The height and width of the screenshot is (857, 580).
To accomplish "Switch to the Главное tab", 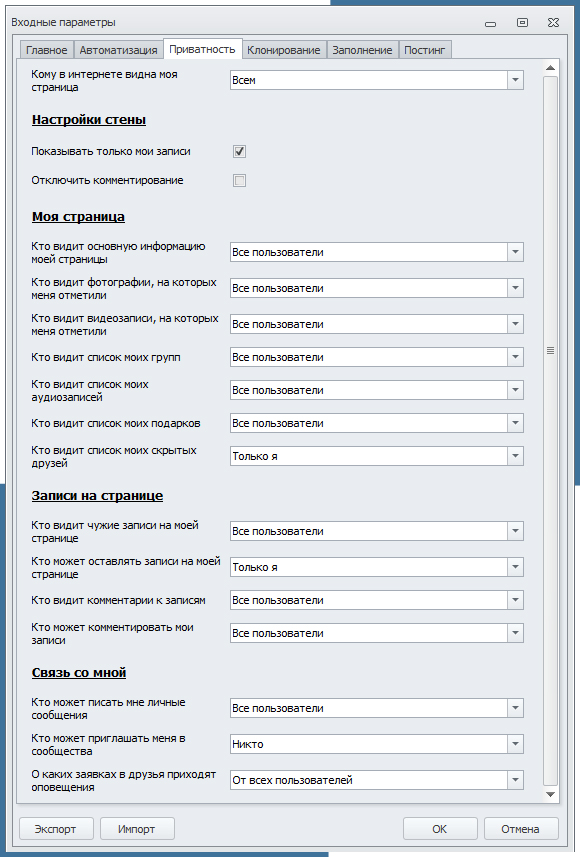I will [46, 50].
